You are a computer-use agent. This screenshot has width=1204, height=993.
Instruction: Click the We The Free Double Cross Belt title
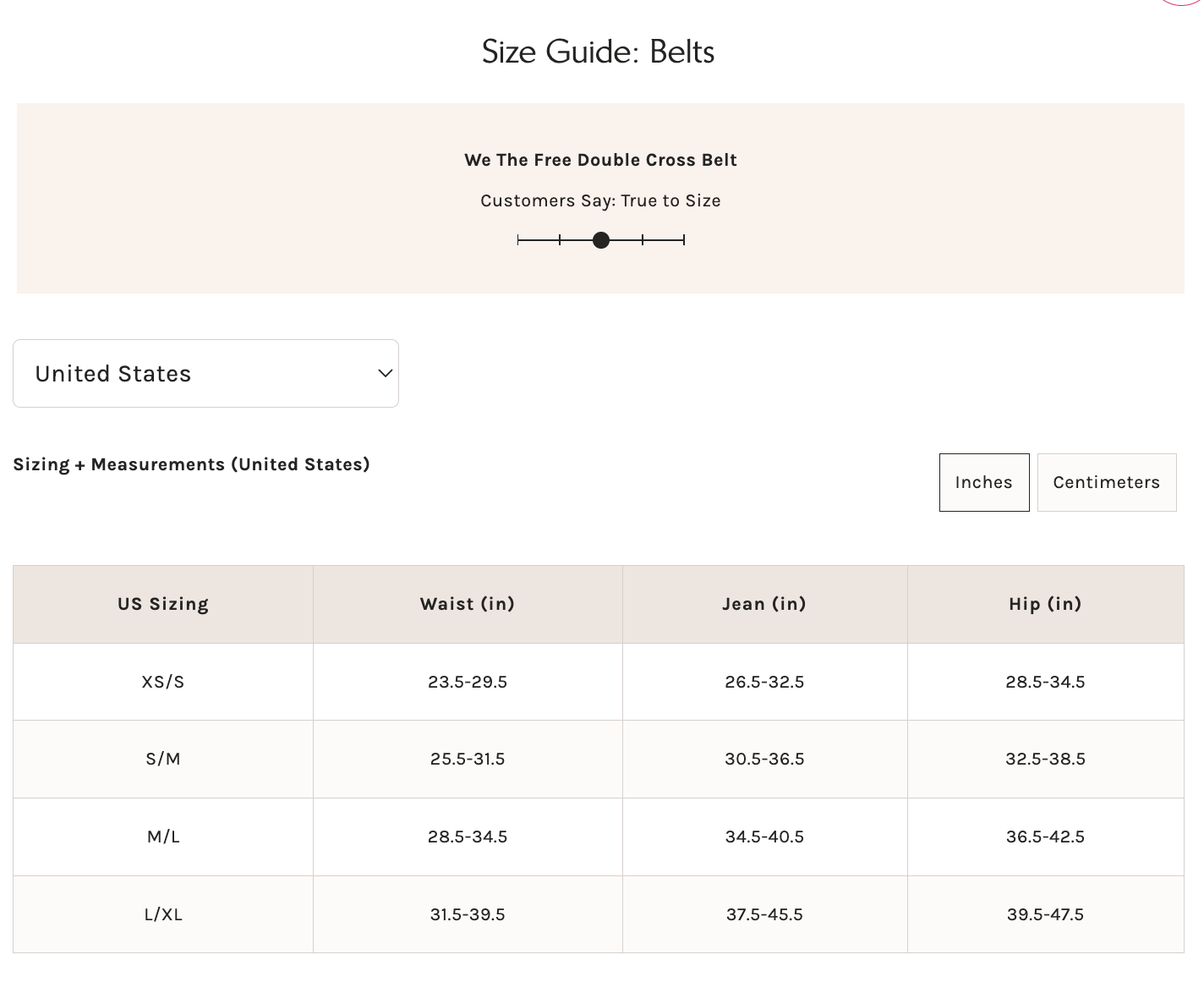[600, 160]
